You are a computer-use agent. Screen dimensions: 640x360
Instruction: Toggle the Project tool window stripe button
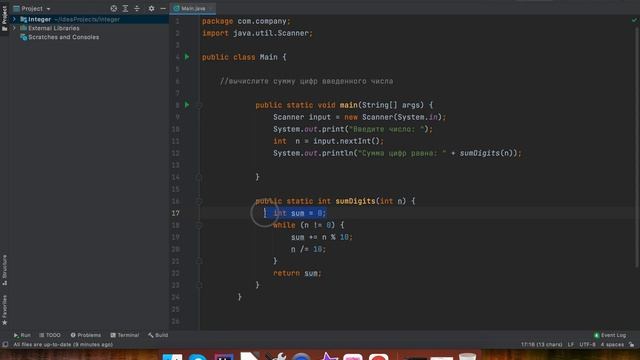click(4, 19)
